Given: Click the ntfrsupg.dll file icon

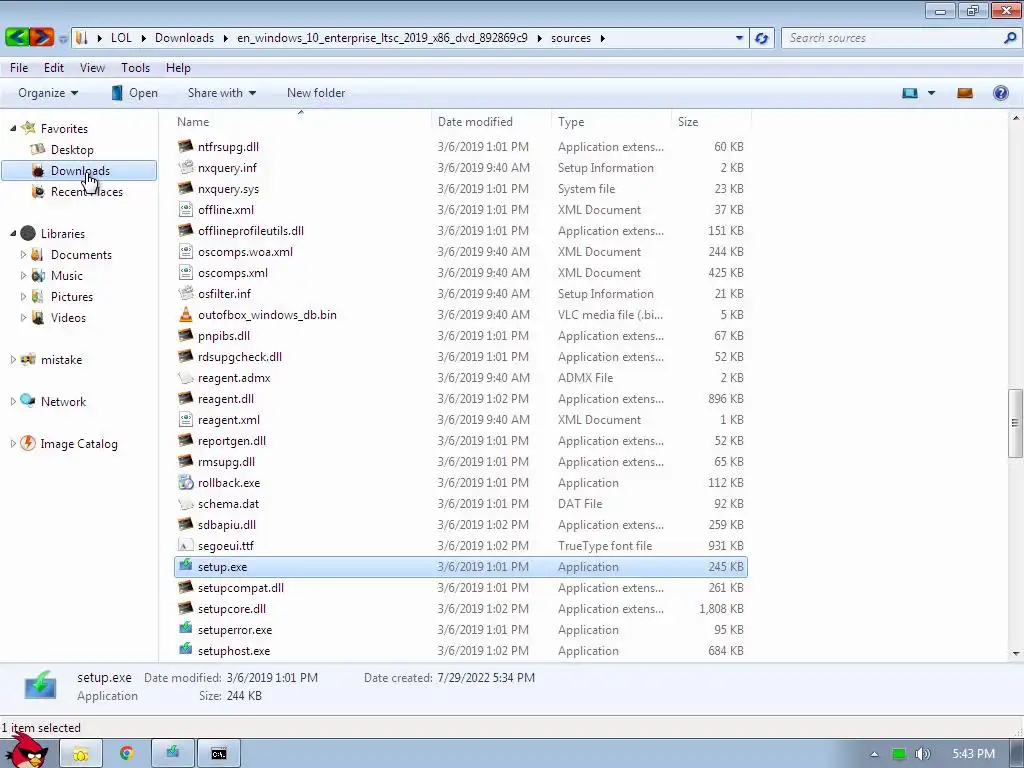Looking at the screenshot, I should [x=185, y=146].
